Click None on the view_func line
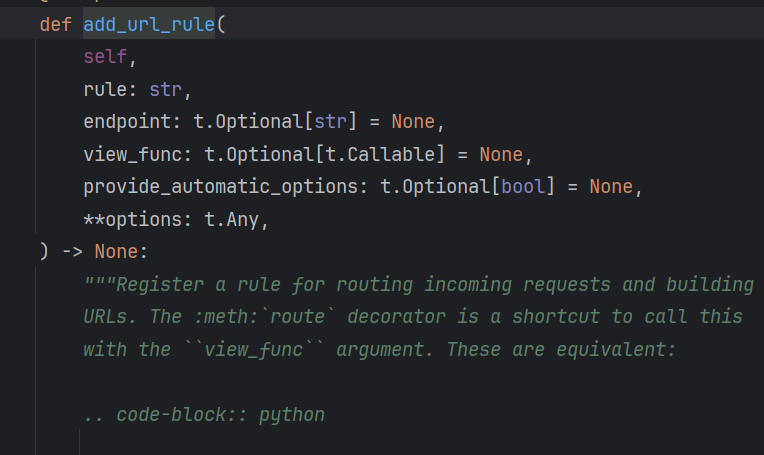Image resolution: width=764 pixels, height=455 pixels. tap(501, 154)
